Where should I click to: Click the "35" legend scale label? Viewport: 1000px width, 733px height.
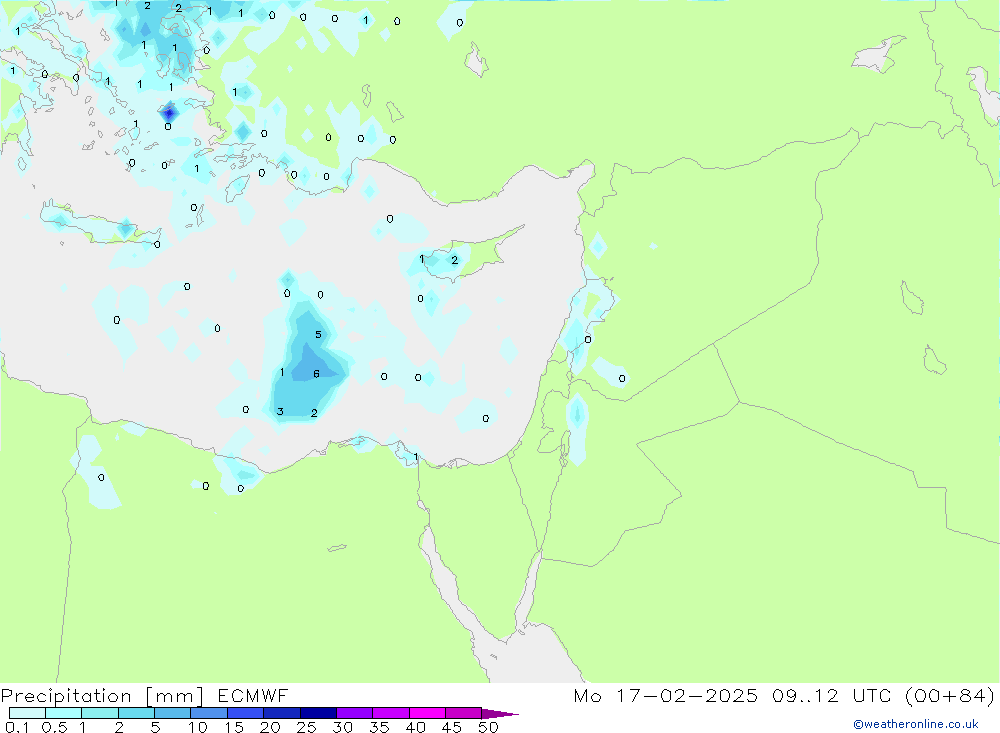pos(379,727)
